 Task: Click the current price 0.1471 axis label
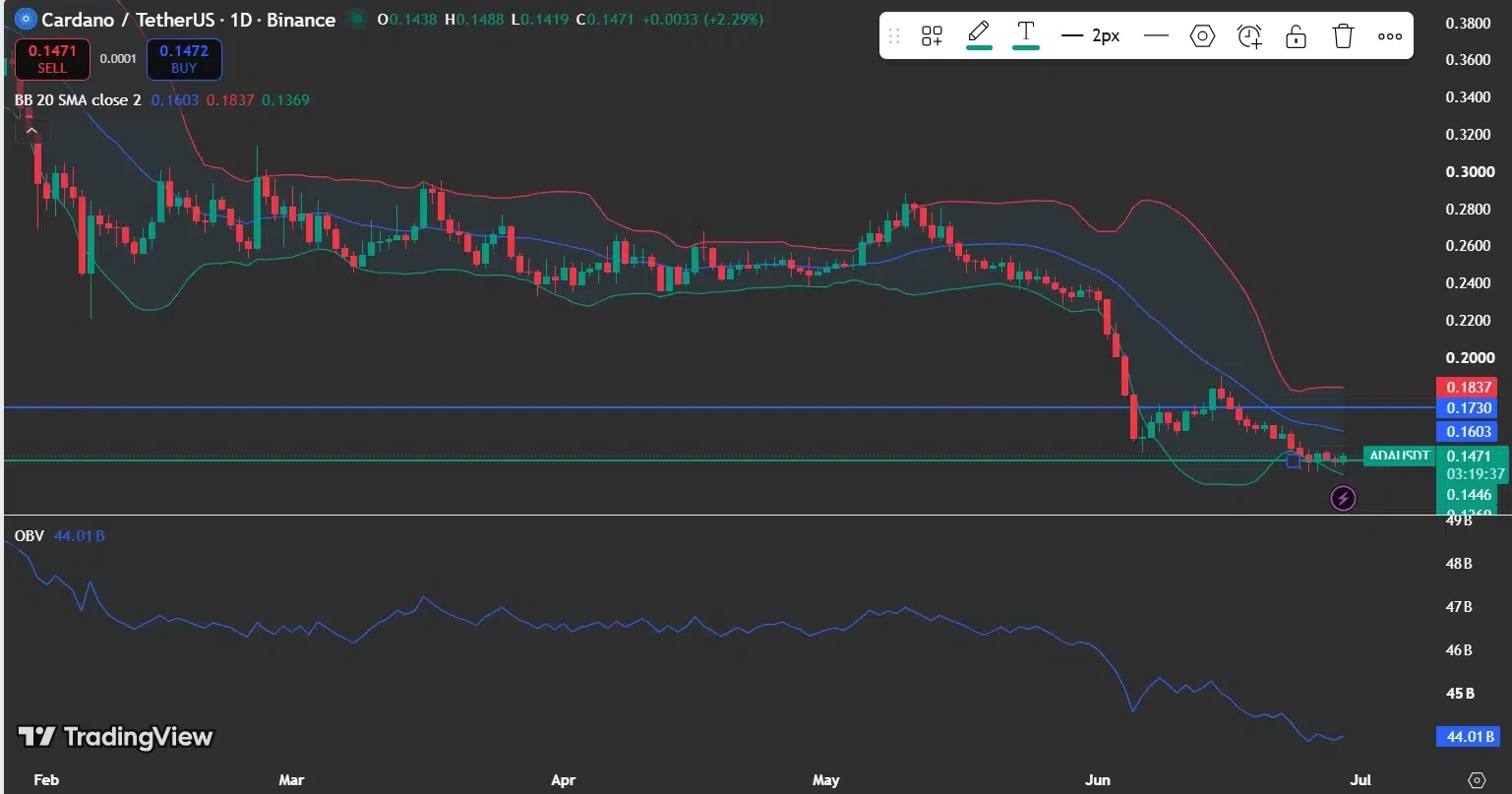[x=1468, y=457]
